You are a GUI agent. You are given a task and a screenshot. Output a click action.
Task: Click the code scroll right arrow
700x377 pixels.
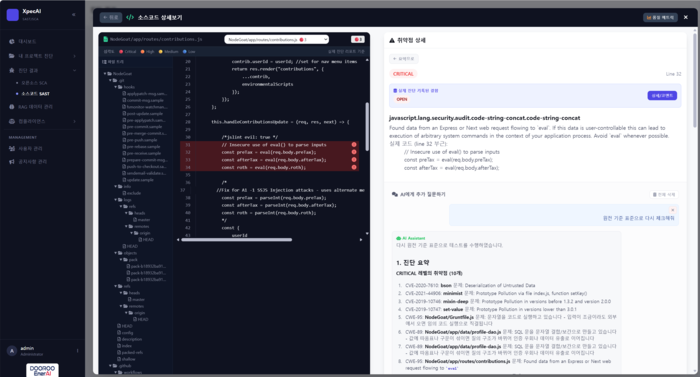[x=361, y=240]
